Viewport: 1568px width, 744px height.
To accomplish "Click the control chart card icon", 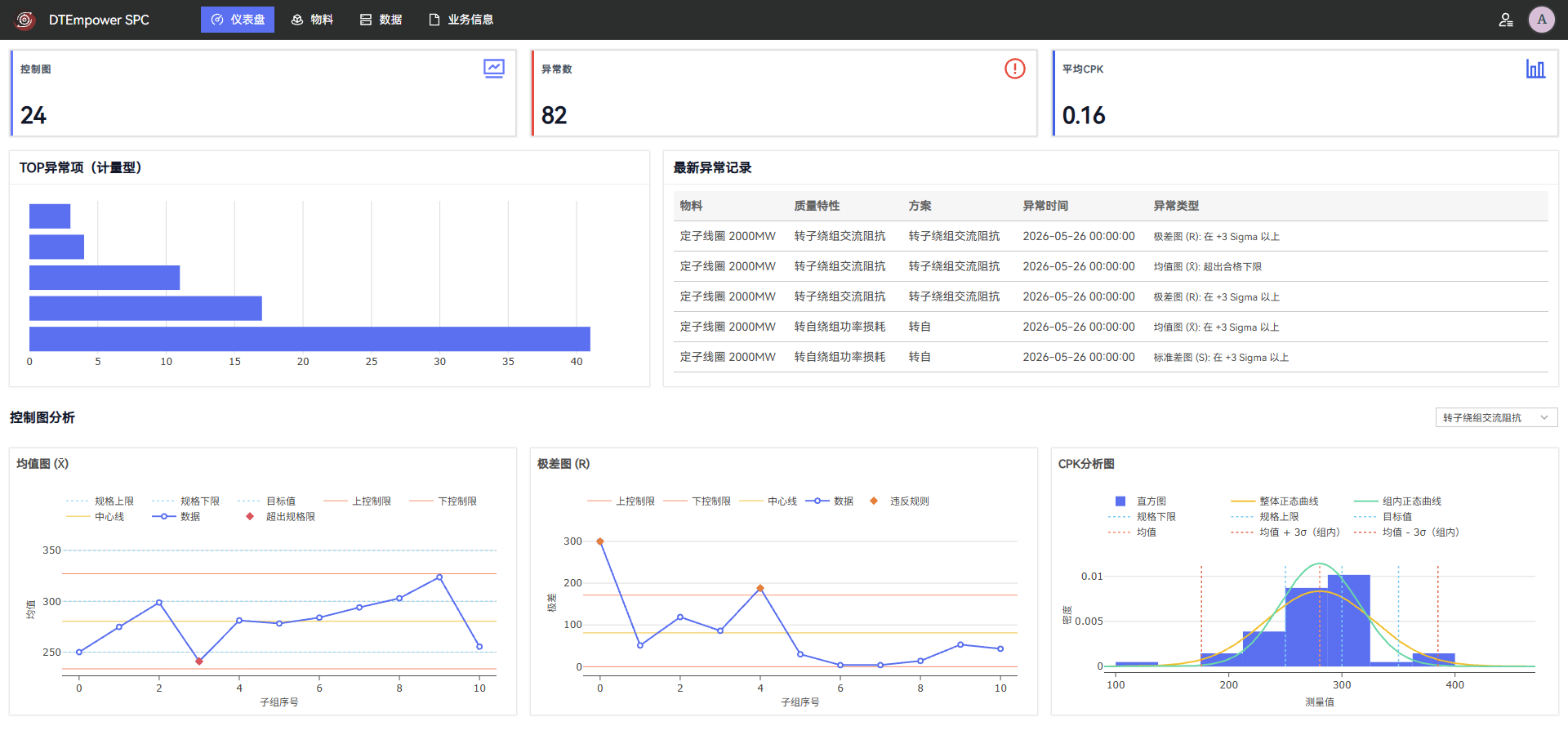I will tap(494, 69).
